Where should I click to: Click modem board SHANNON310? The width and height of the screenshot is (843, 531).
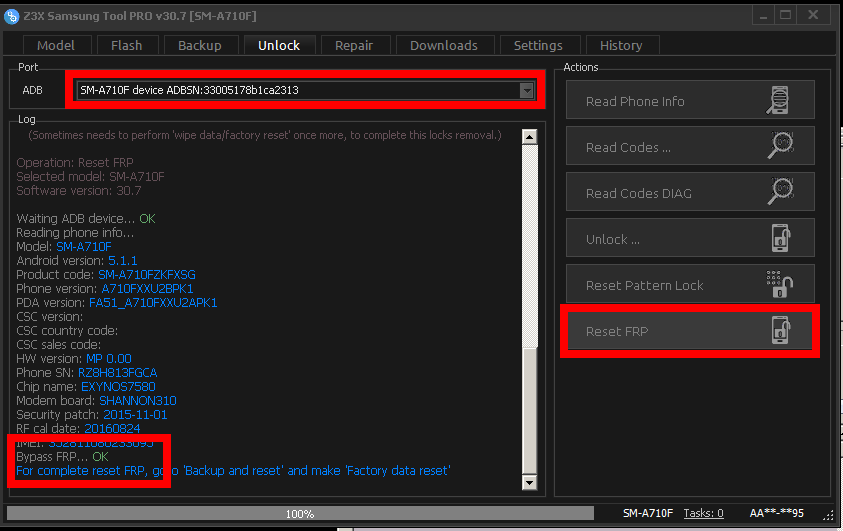[138, 400]
